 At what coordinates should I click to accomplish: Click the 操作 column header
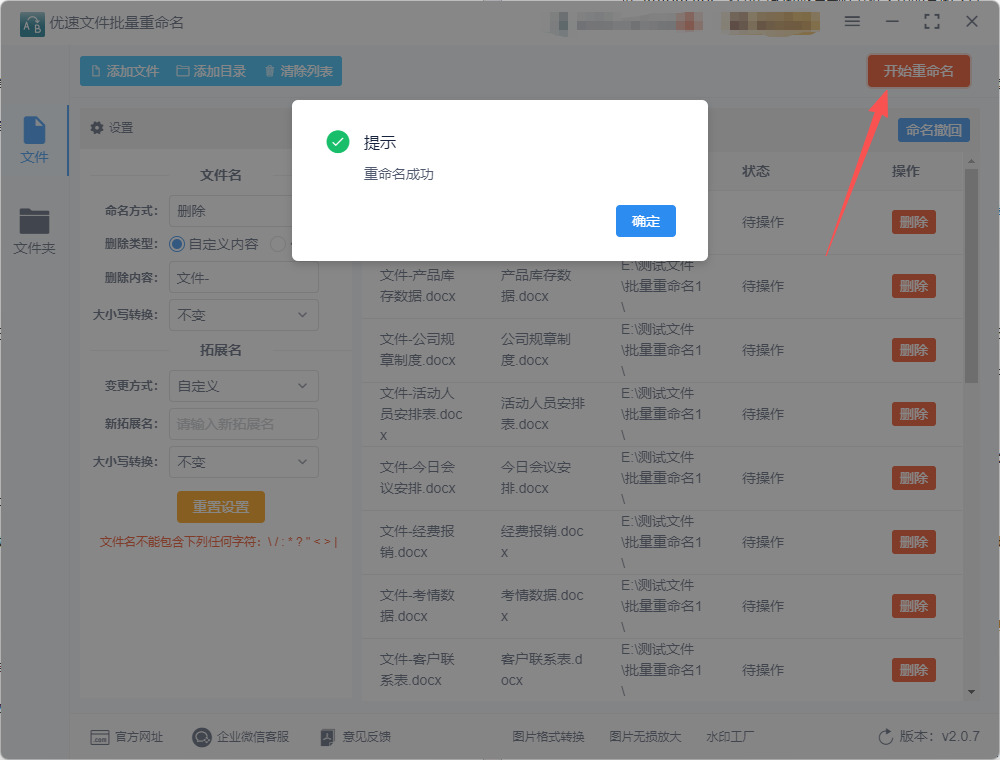pos(905,171)
